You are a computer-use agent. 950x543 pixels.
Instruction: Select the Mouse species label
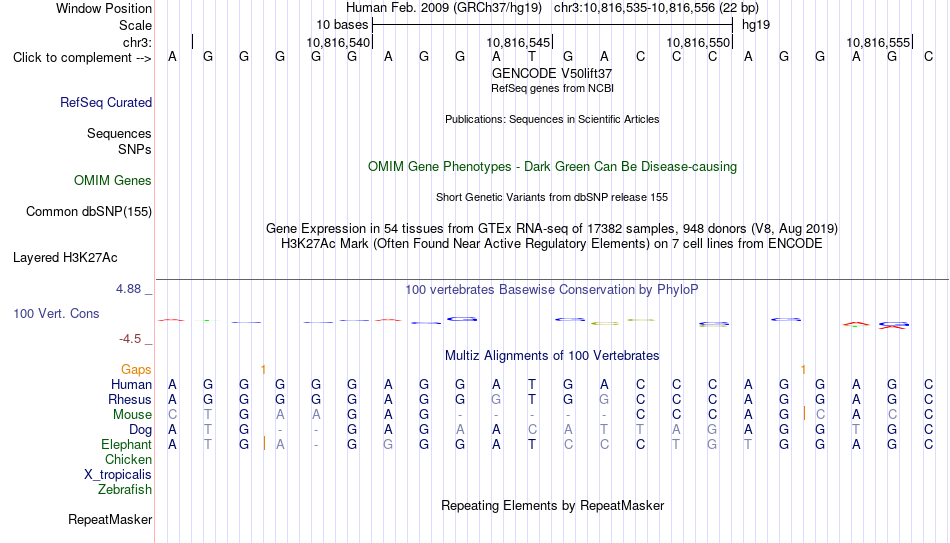tap(132, 415)
